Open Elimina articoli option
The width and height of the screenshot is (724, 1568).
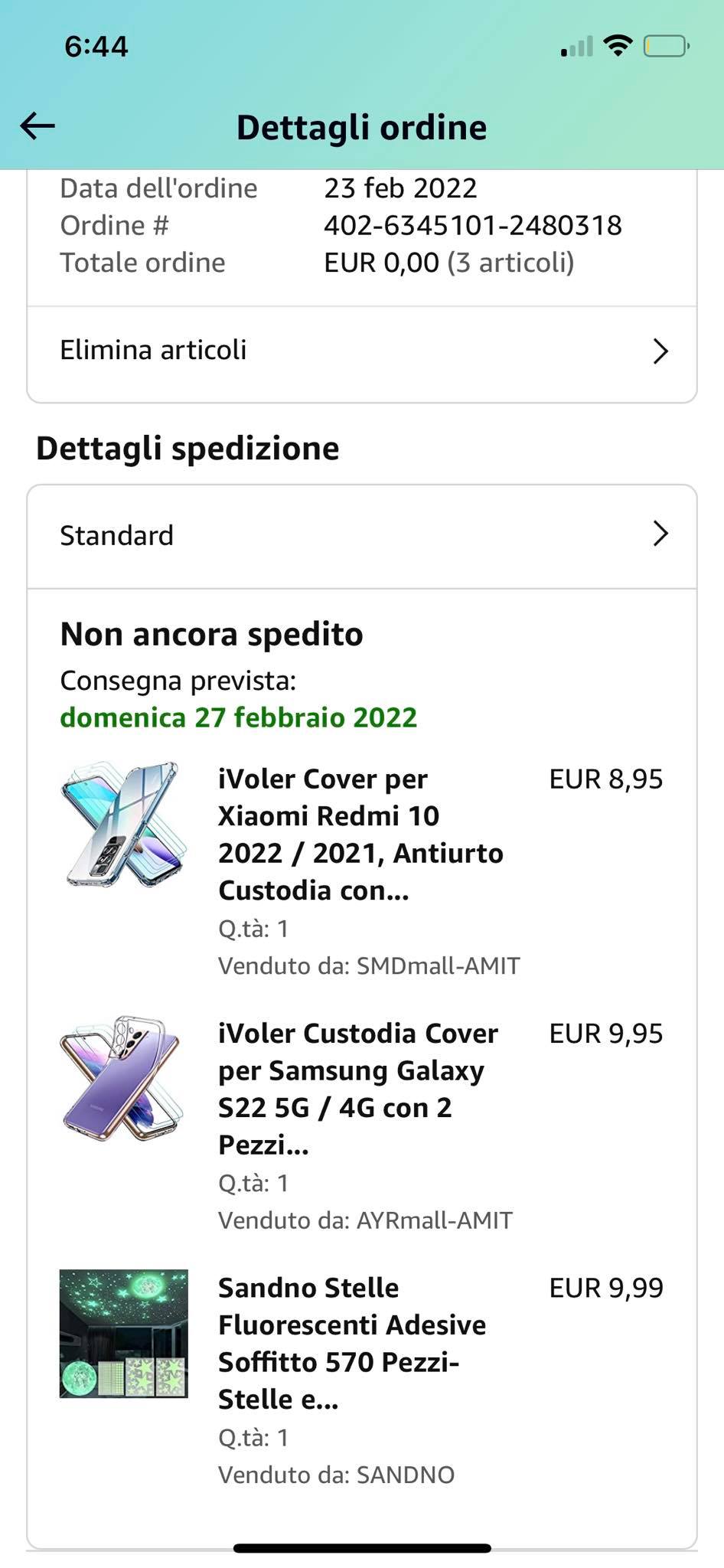point(153,351)
